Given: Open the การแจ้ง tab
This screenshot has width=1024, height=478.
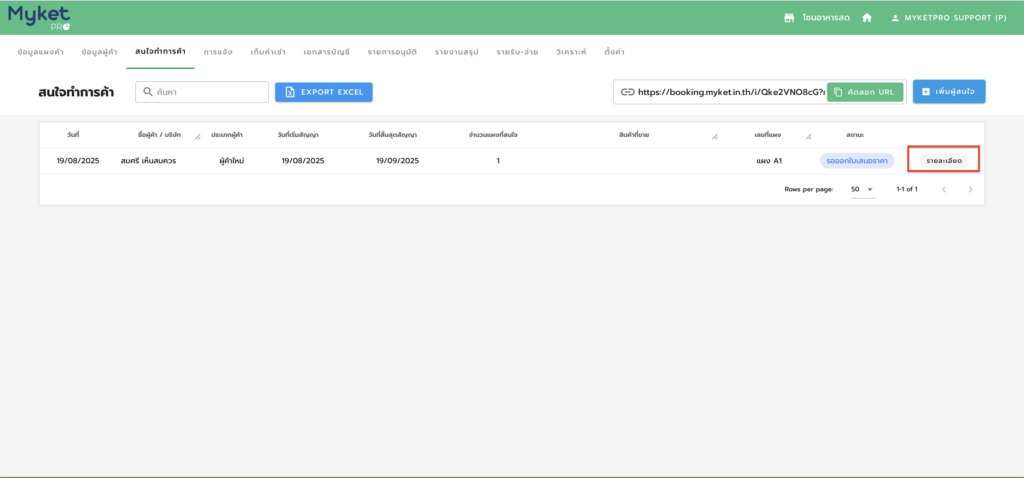Looking at the screenshot, I should coord(217,52).
